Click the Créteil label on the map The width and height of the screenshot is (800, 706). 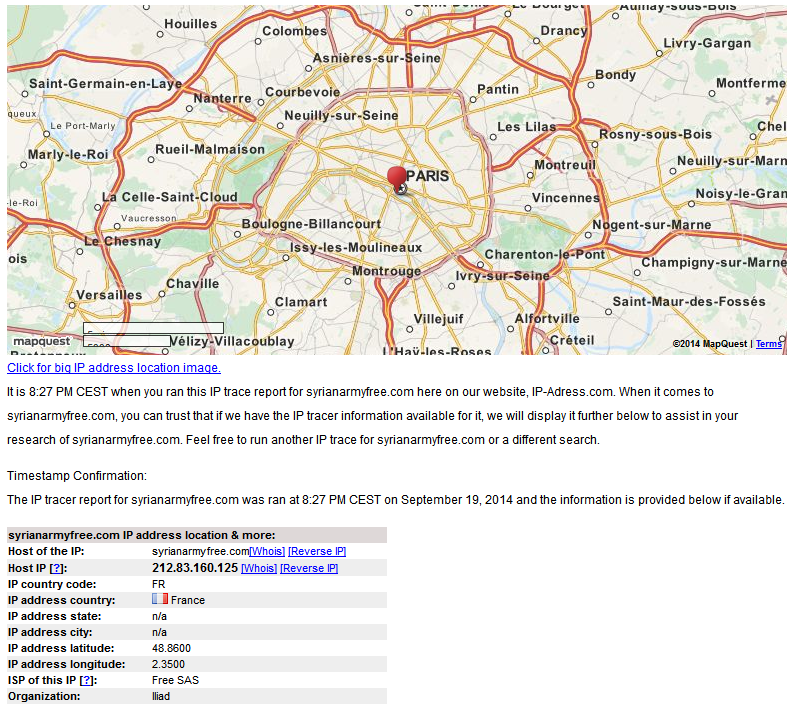(572, 340)
